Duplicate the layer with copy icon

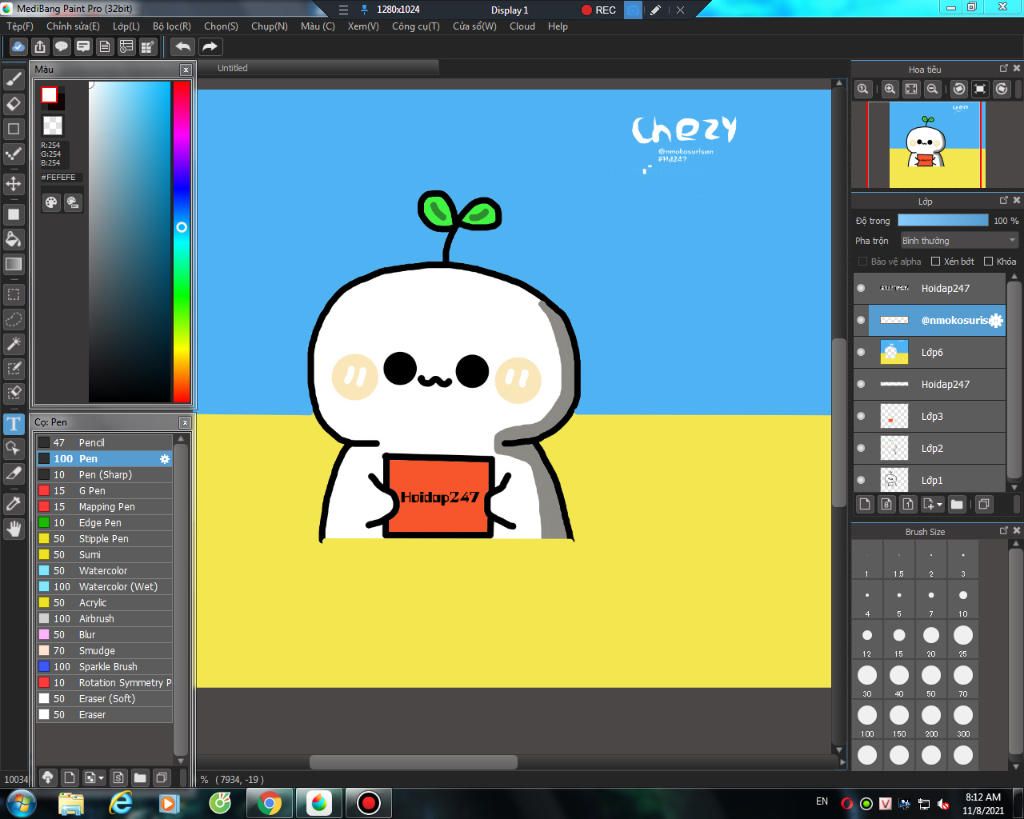[x=984, y=504]
